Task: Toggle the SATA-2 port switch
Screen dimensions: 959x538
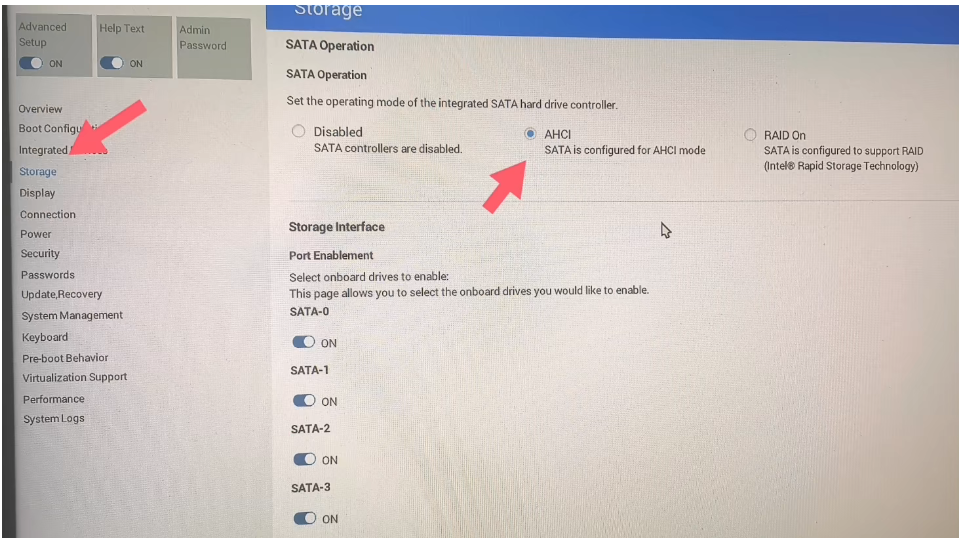Action: [305, 459]
